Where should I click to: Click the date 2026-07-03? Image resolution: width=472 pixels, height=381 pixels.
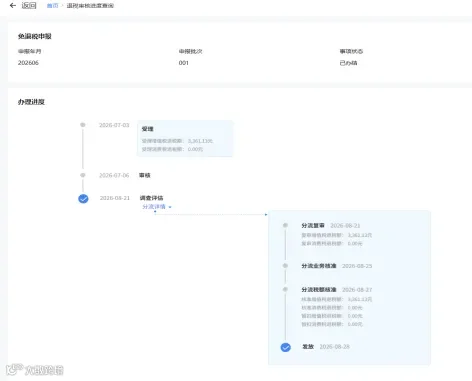point(114,125)
